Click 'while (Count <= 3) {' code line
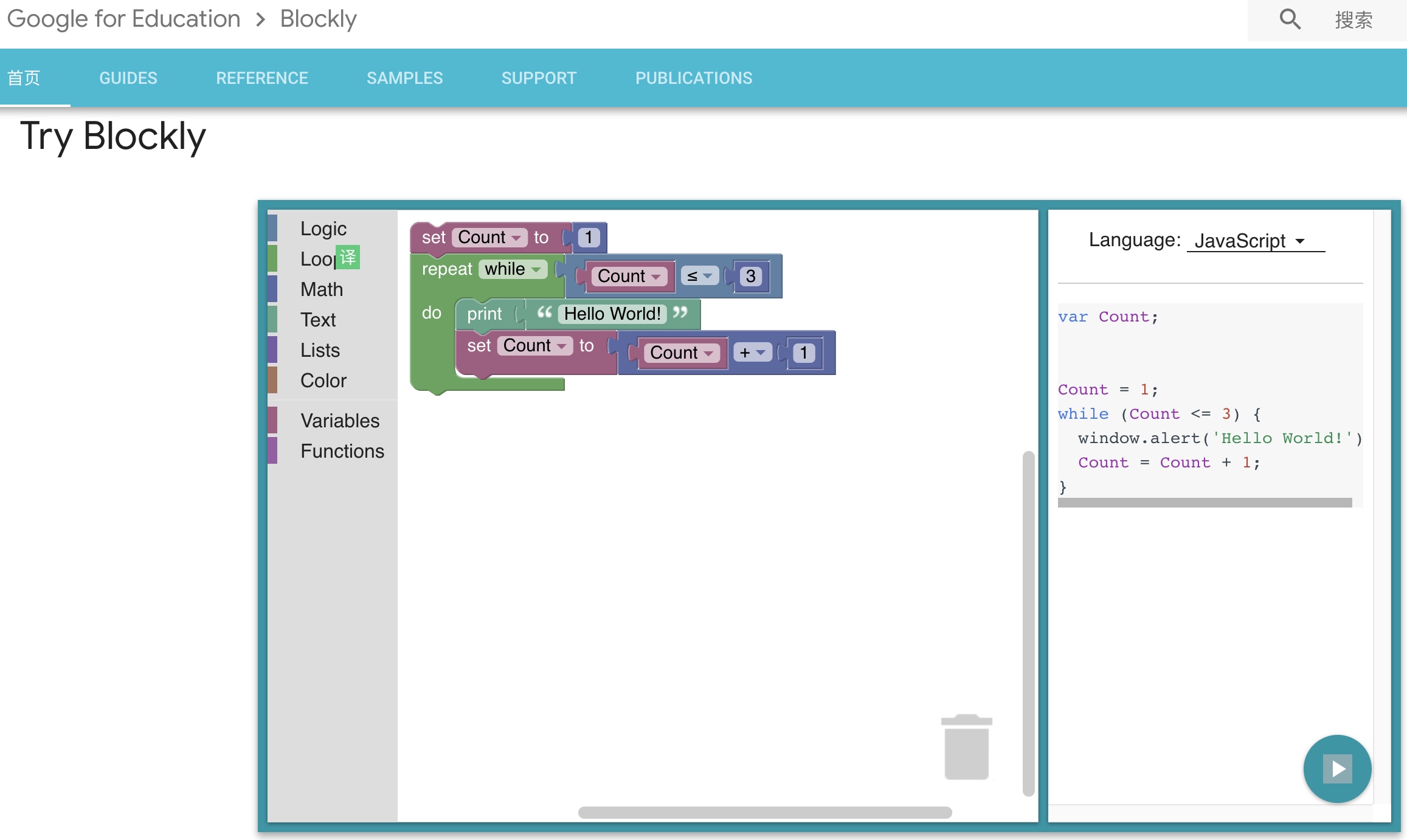Image resolution: width=1407 pixels, height=840 pixels. click(1160, 414)
